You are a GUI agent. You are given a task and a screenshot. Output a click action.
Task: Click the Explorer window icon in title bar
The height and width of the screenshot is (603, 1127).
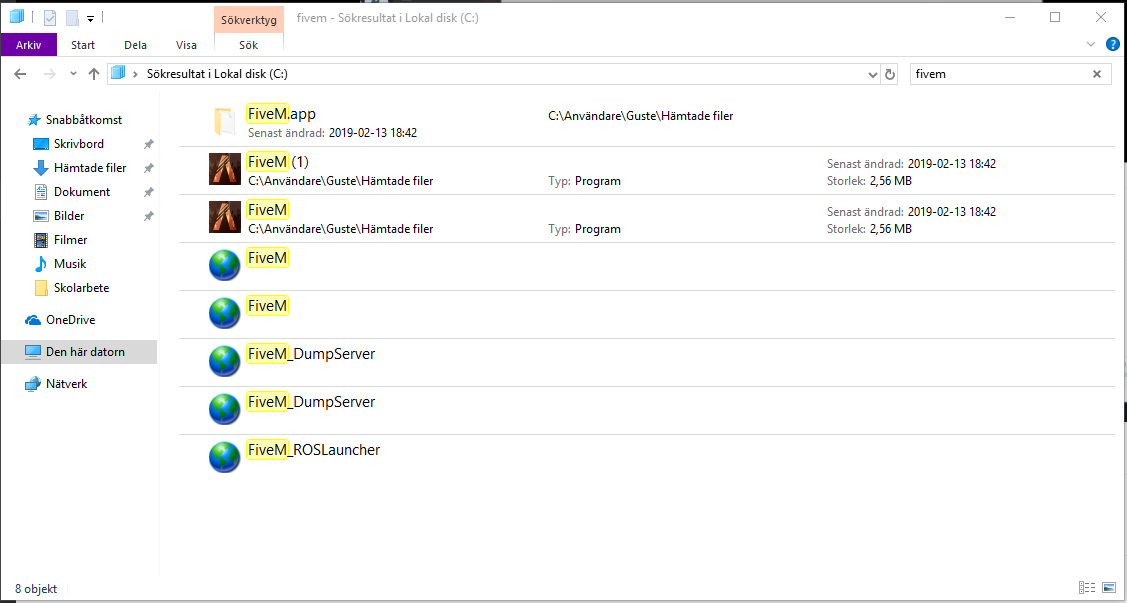[x=17, y=17]
